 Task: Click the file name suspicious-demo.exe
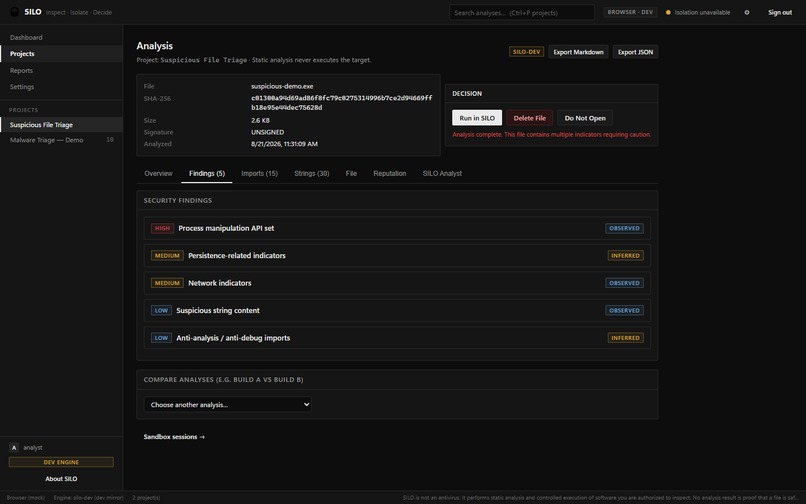pyautogui.click(x=282, y=86)
